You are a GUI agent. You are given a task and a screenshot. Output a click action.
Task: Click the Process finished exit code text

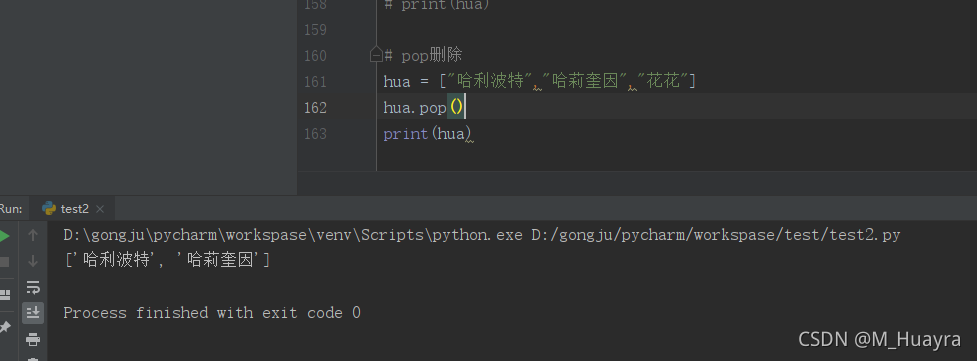tap(212, 312)
